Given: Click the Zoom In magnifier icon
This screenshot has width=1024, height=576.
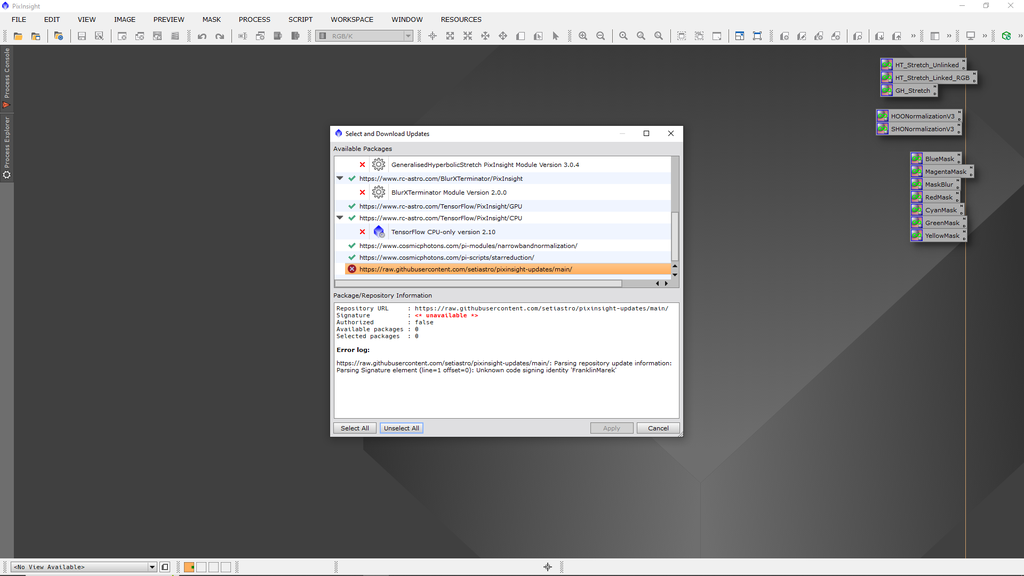Looking at the screenshot, I should (x=583, y=36).
